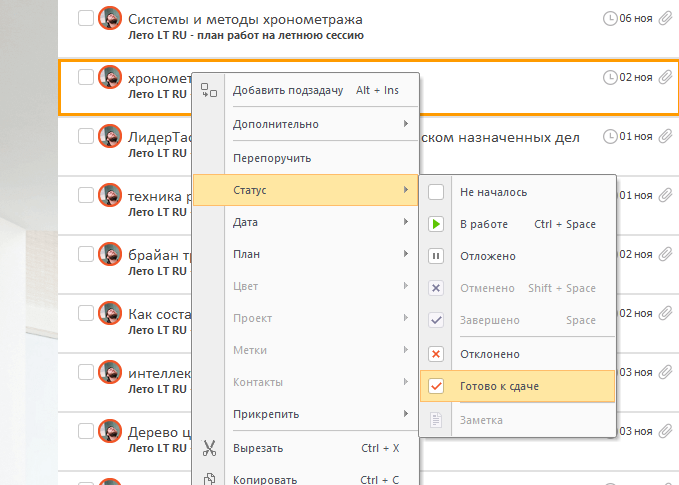Set status to Отложено

click(x=517, y=256)
